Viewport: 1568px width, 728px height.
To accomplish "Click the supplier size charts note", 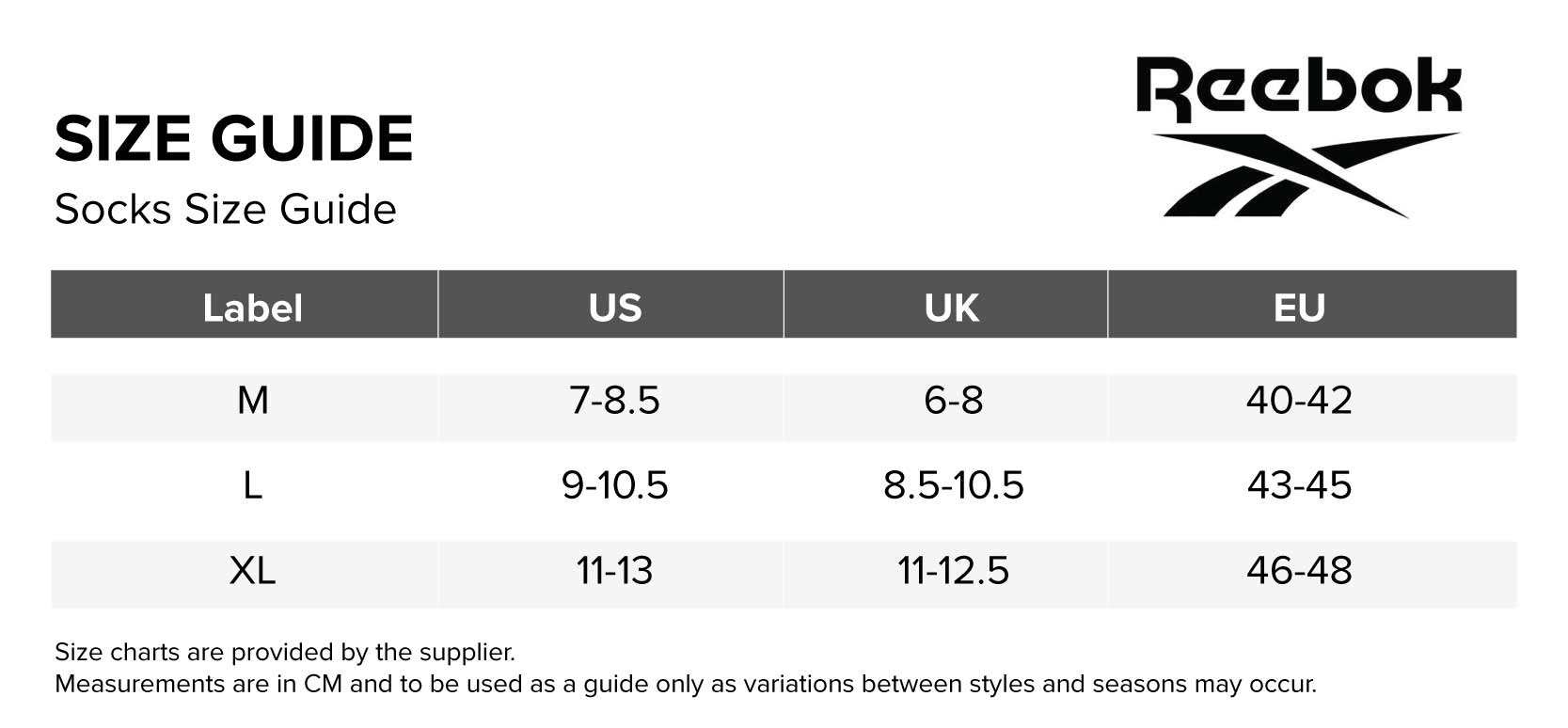I will pyautogui.click(x=285, y=652).
